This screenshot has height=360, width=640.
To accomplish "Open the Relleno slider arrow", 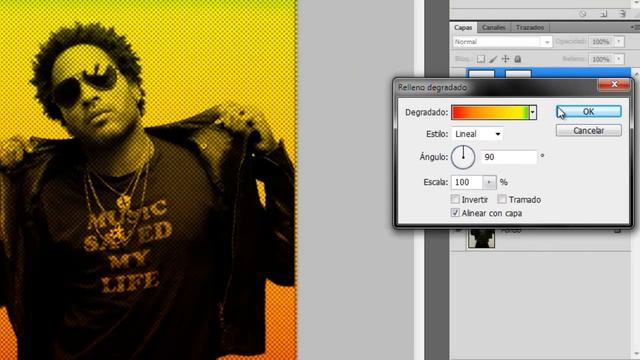I will (x=619, y=59).
